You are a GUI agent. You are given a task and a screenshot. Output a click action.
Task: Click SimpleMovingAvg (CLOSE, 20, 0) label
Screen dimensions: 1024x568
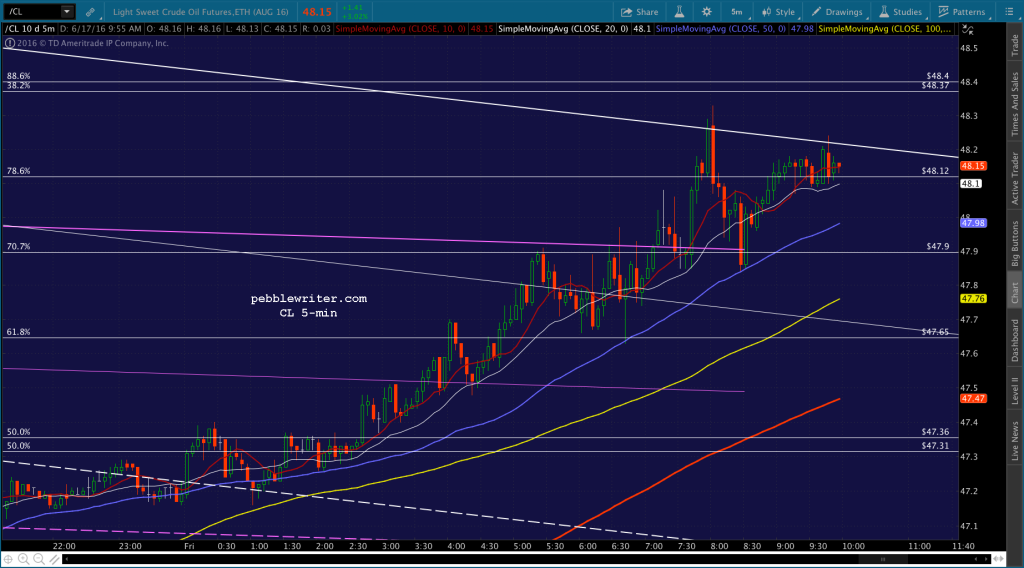tap(563, 29)
